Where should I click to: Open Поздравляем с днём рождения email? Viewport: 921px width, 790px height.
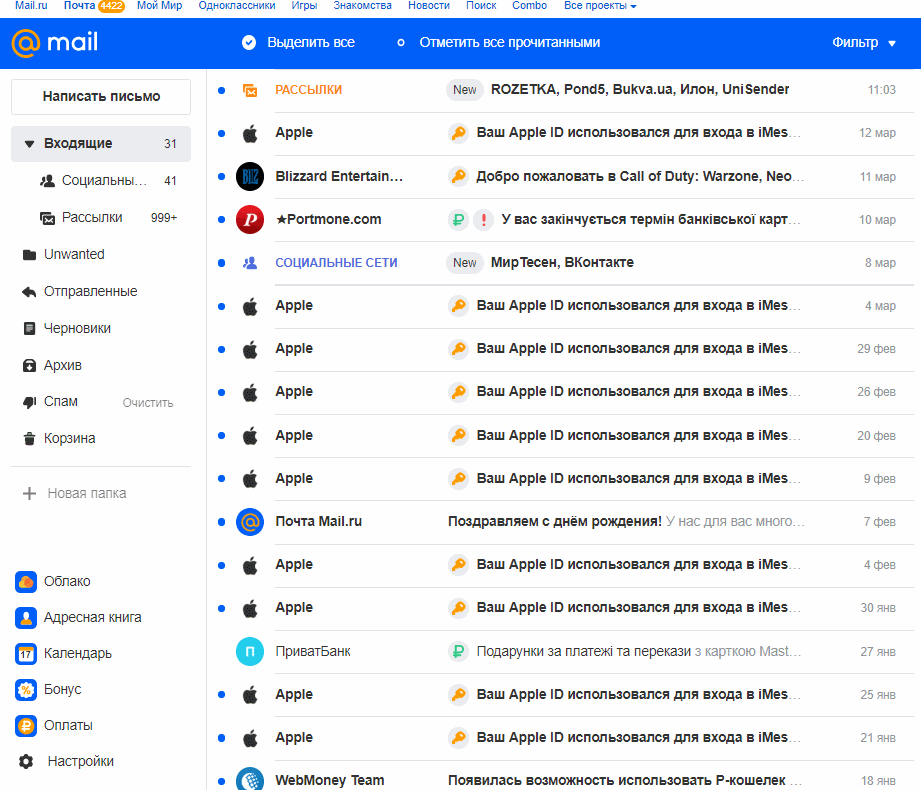(x=564, y=522)
